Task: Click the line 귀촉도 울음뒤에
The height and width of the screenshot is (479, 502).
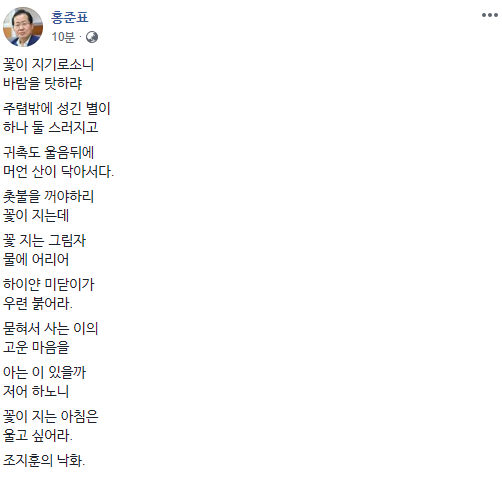Action: coord(48,152)
